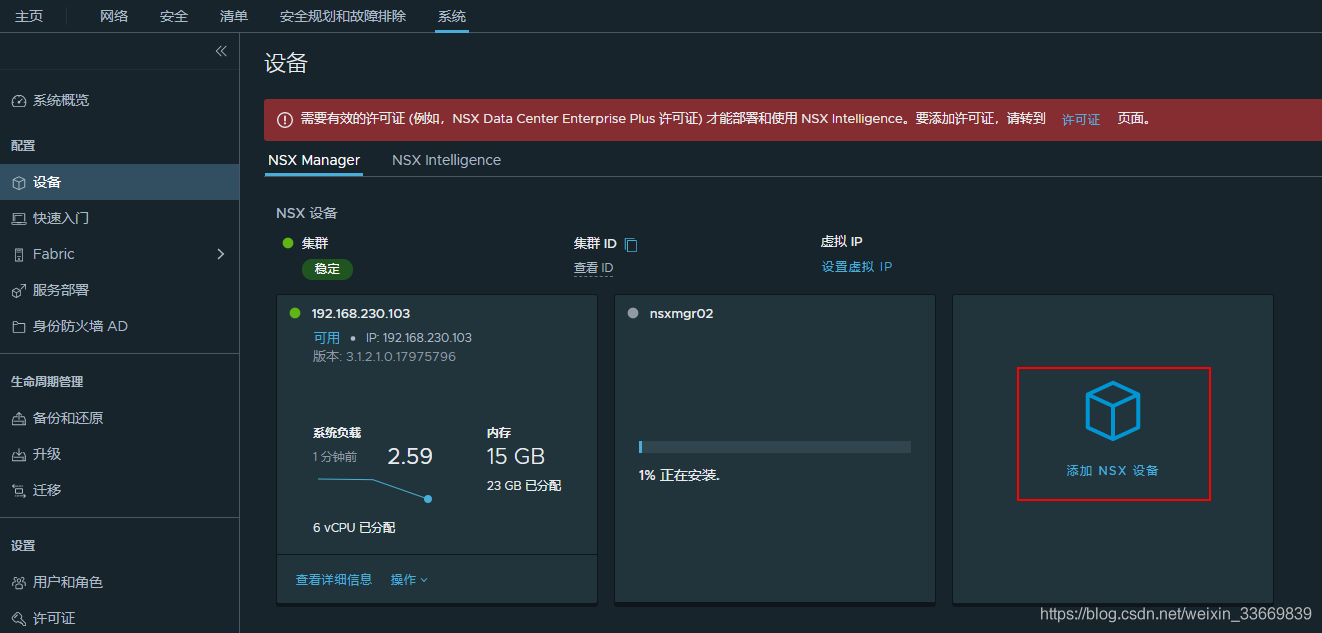Open 安全规划和故障排除 top menu

343,16
